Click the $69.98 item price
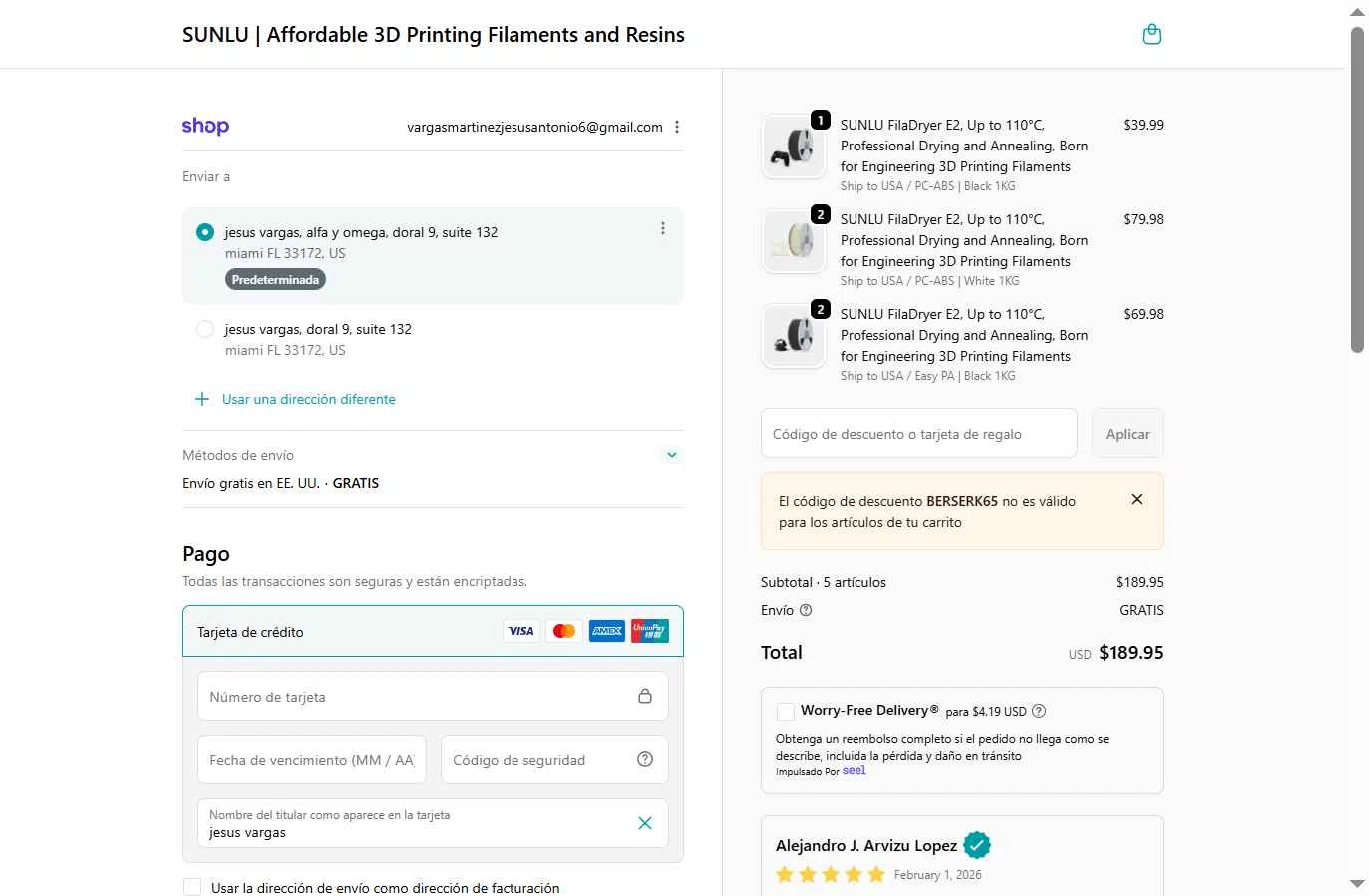Viewport: 1369px width, 896px height. pyautogui.click(x=1143, y=314)
